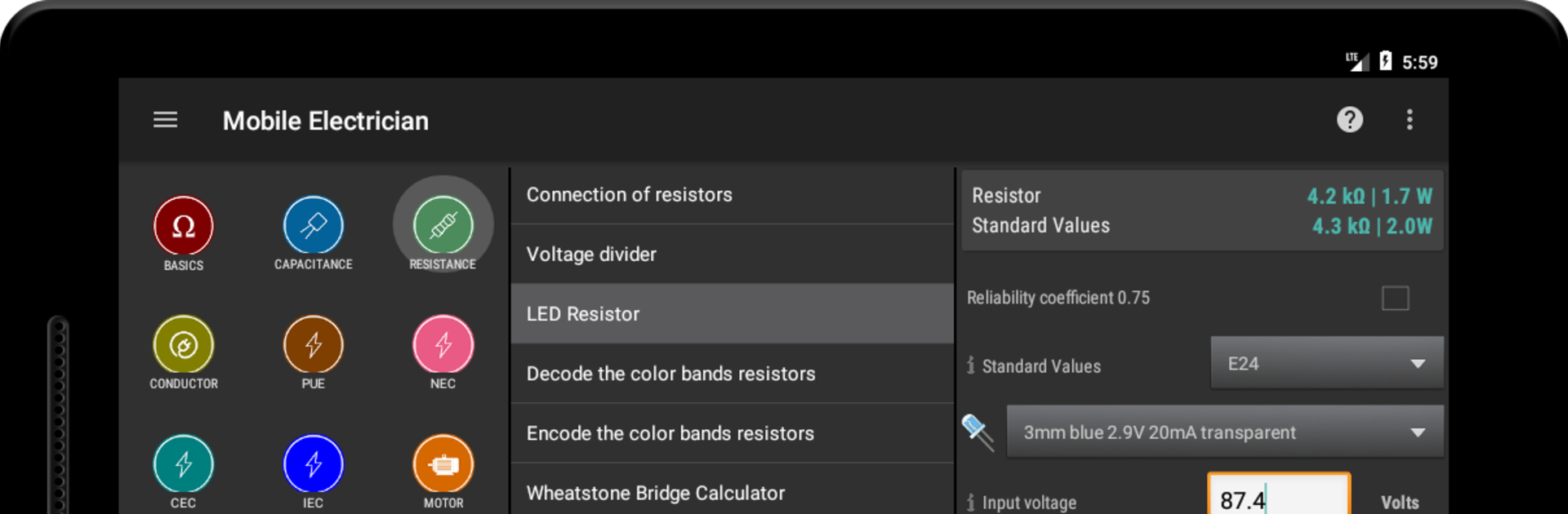Screen dimensions: 1568x514
Task: Click the help question mark icon
Action: (1349, 120)
